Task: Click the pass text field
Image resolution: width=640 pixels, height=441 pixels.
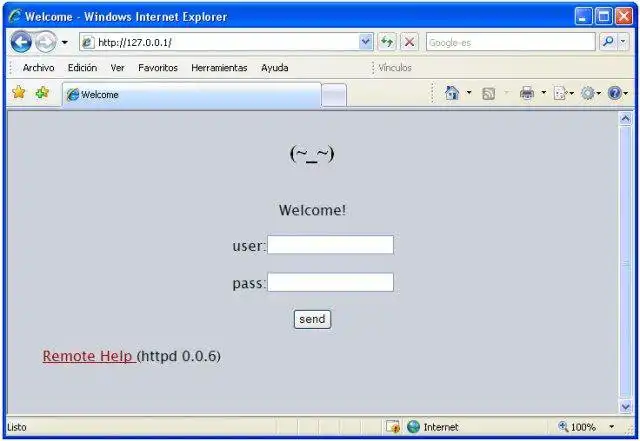Action: tap(330, 282)
